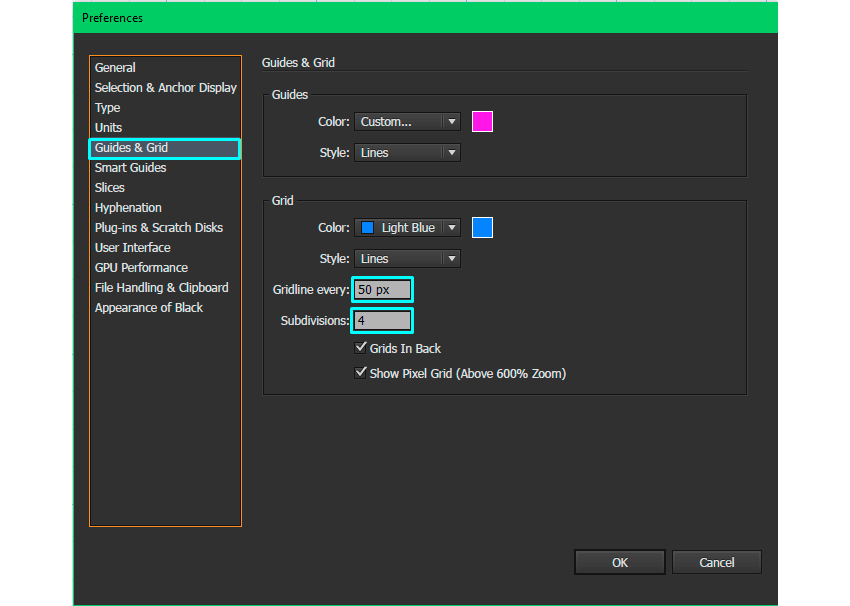Click the blue Grid color swatch
850x606 pixels.
[x=482, y=228]
